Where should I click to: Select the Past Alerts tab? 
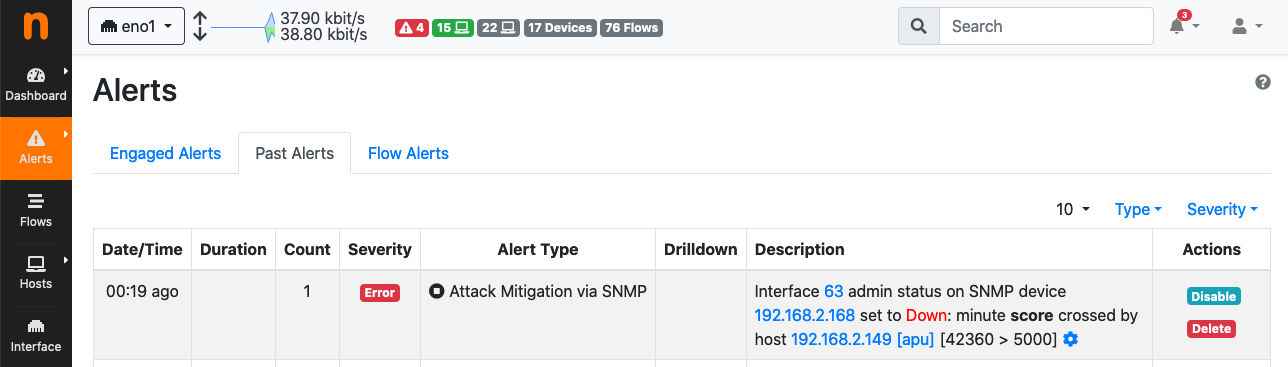[x=294, y=153]
